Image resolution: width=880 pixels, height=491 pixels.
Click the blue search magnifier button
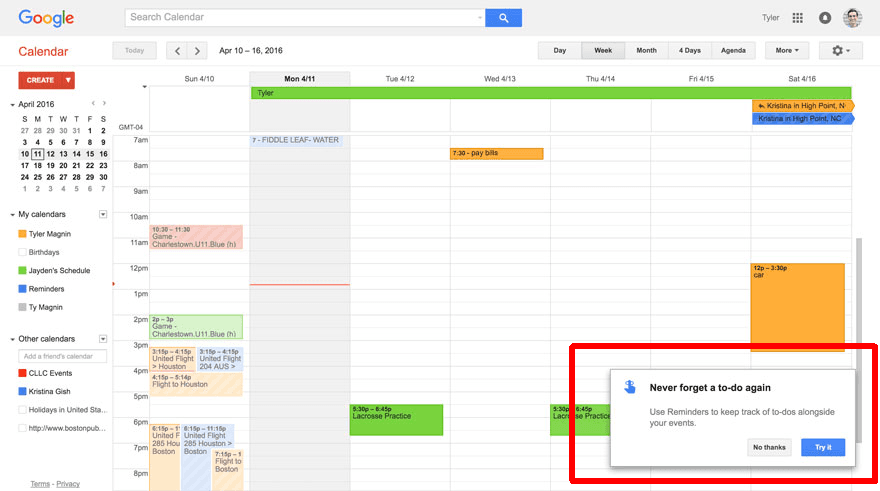(x=503, y=17)
